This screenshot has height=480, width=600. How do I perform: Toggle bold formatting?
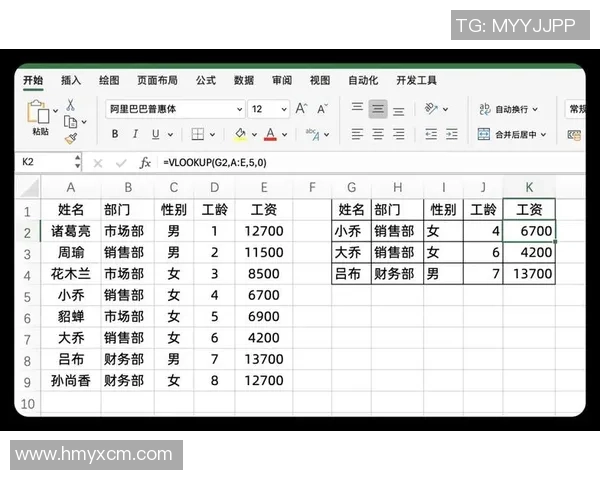(x=115, y=134)
